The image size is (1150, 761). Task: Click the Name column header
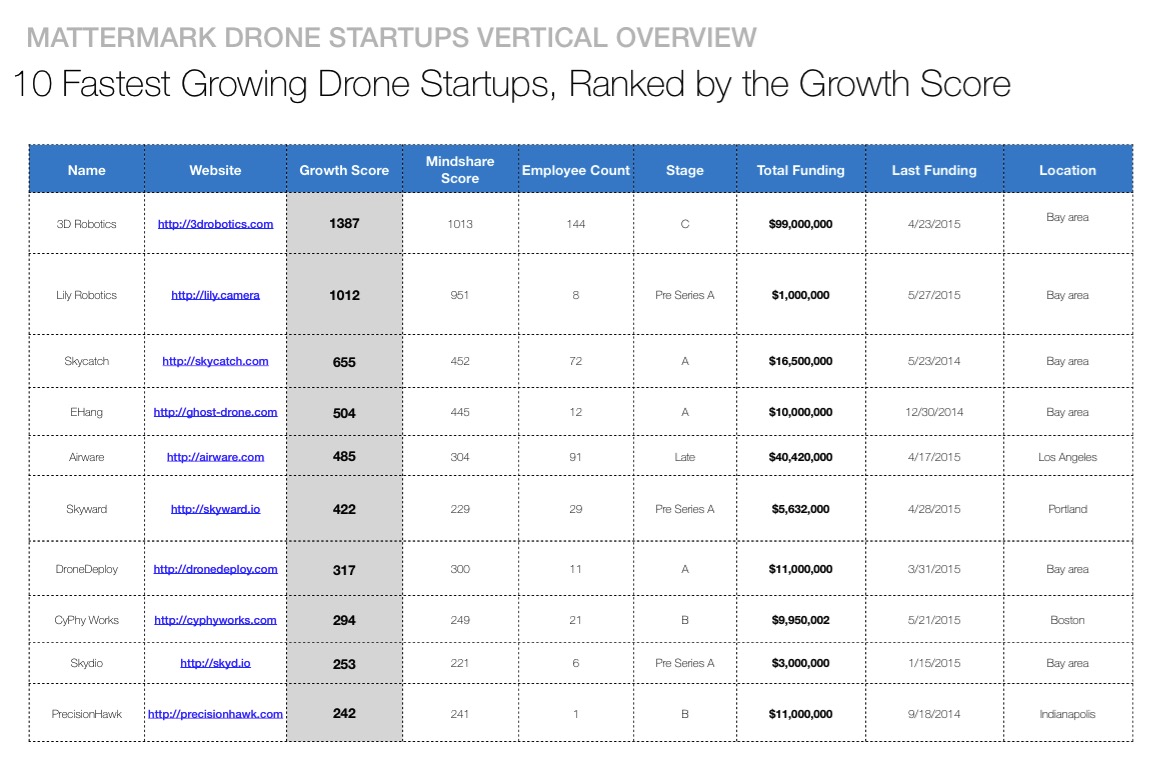[x=87, y=169]
